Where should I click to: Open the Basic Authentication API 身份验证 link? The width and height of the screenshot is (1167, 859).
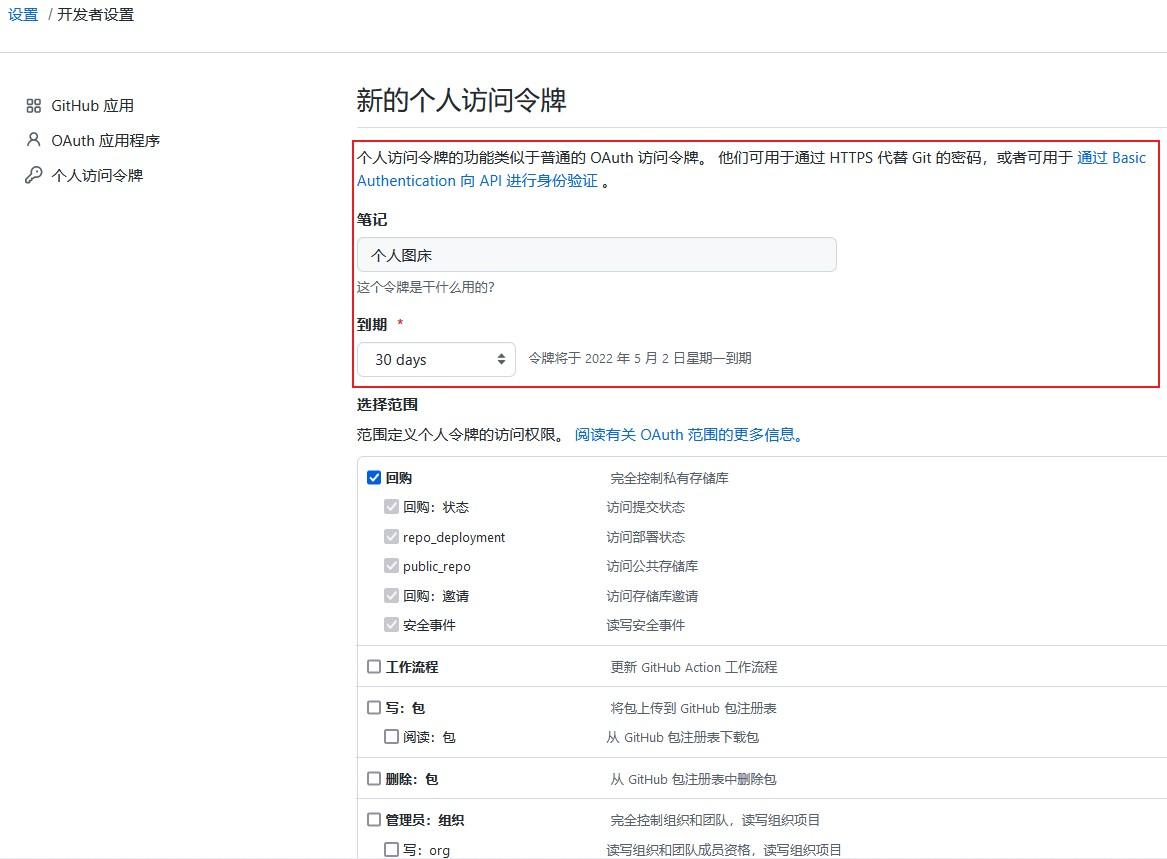coord(477,181)
